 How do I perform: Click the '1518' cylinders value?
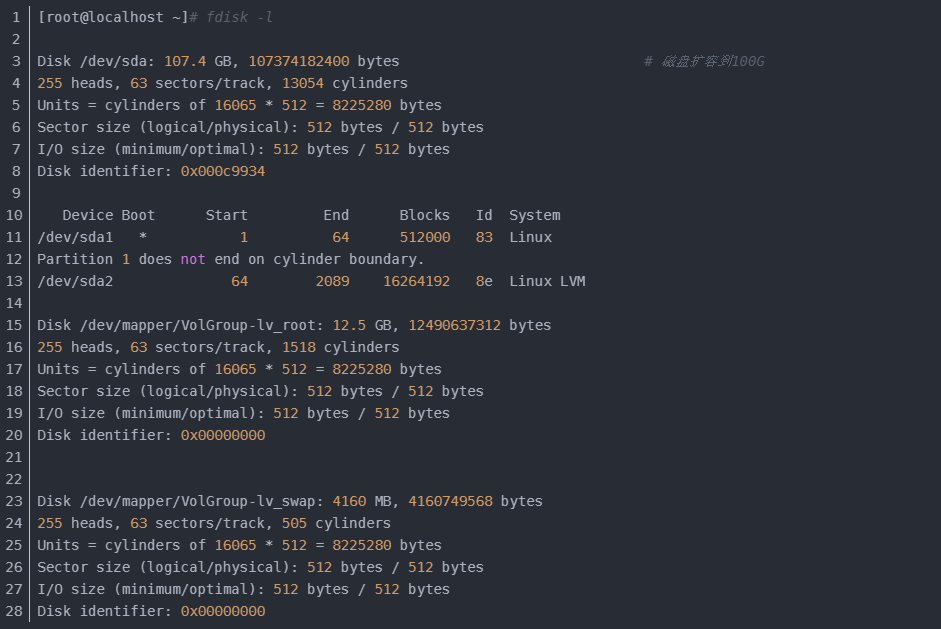coord(299,348)
